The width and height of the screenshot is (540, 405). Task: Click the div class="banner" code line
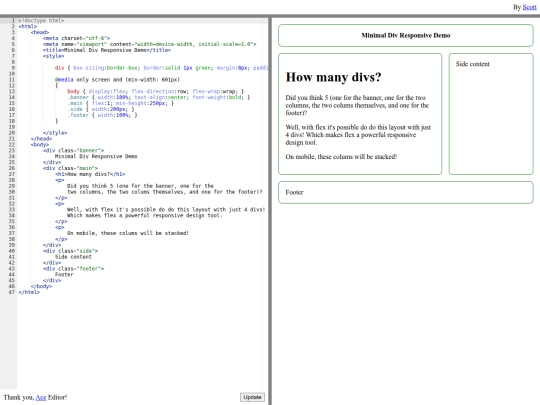[x=73, y=150]
